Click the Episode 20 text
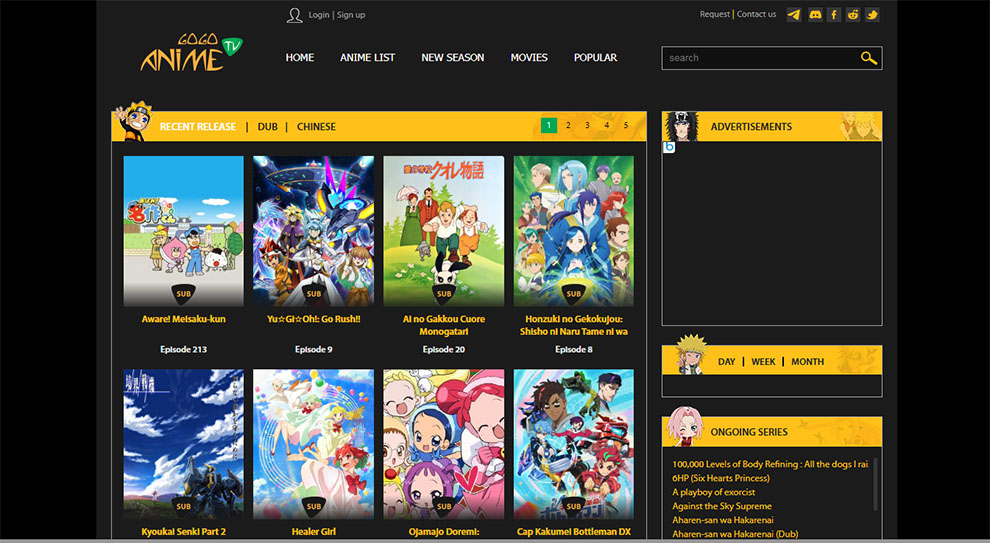 444,349
